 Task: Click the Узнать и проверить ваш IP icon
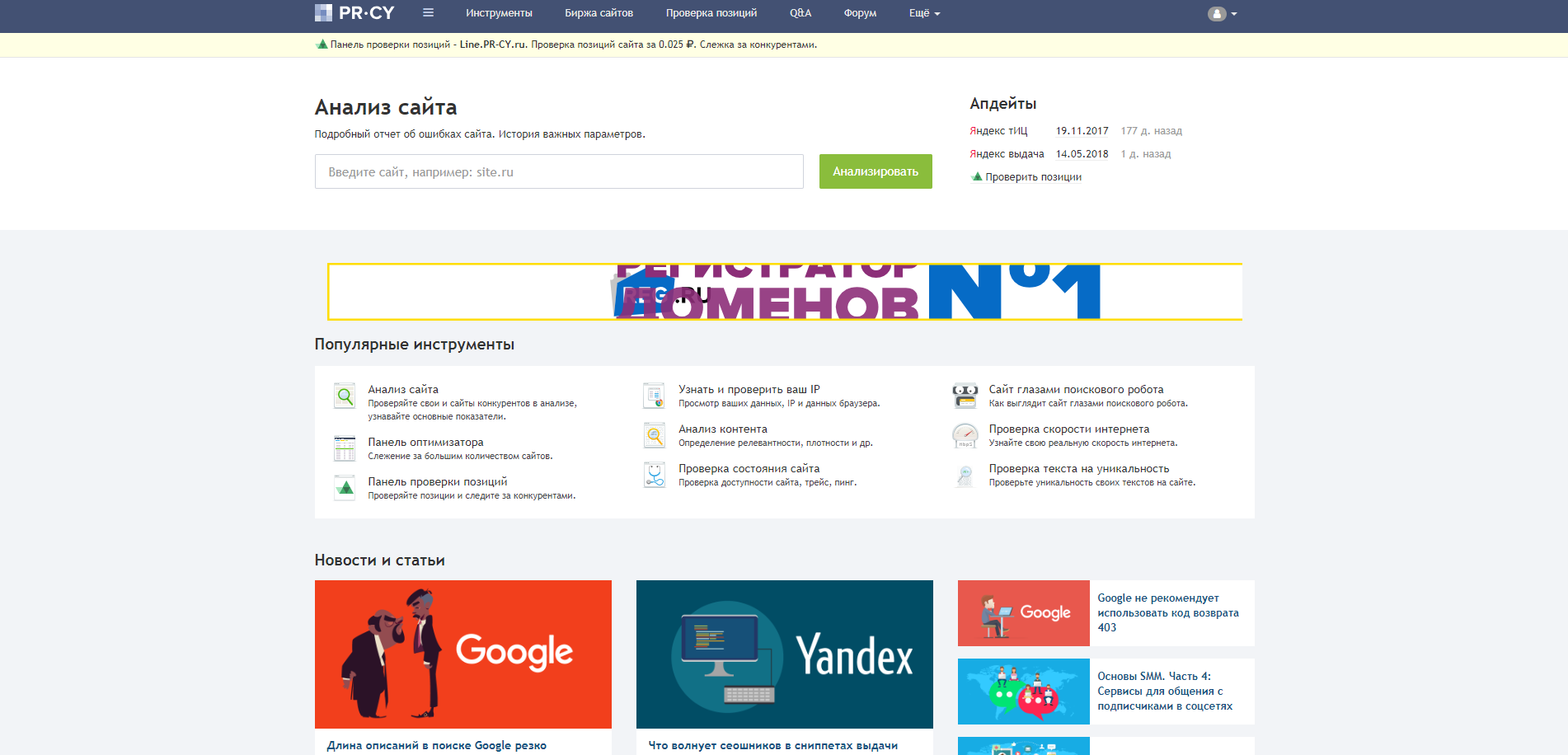coord(655,396)
